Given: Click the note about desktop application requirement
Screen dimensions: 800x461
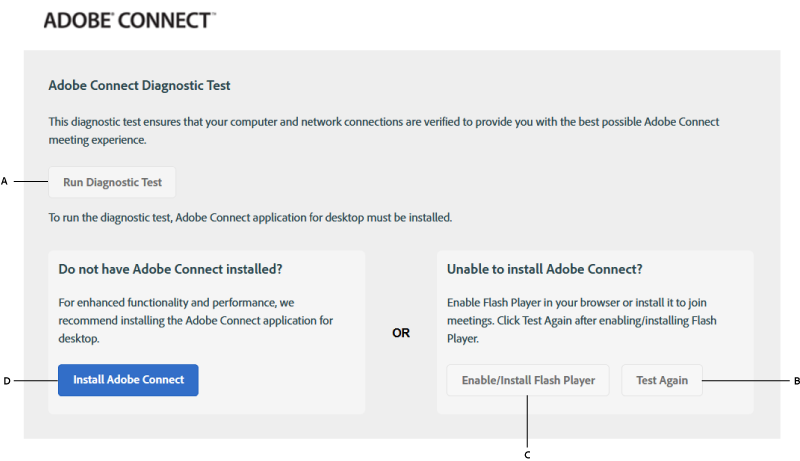Looking at the screenshot, I should (250, 216).
